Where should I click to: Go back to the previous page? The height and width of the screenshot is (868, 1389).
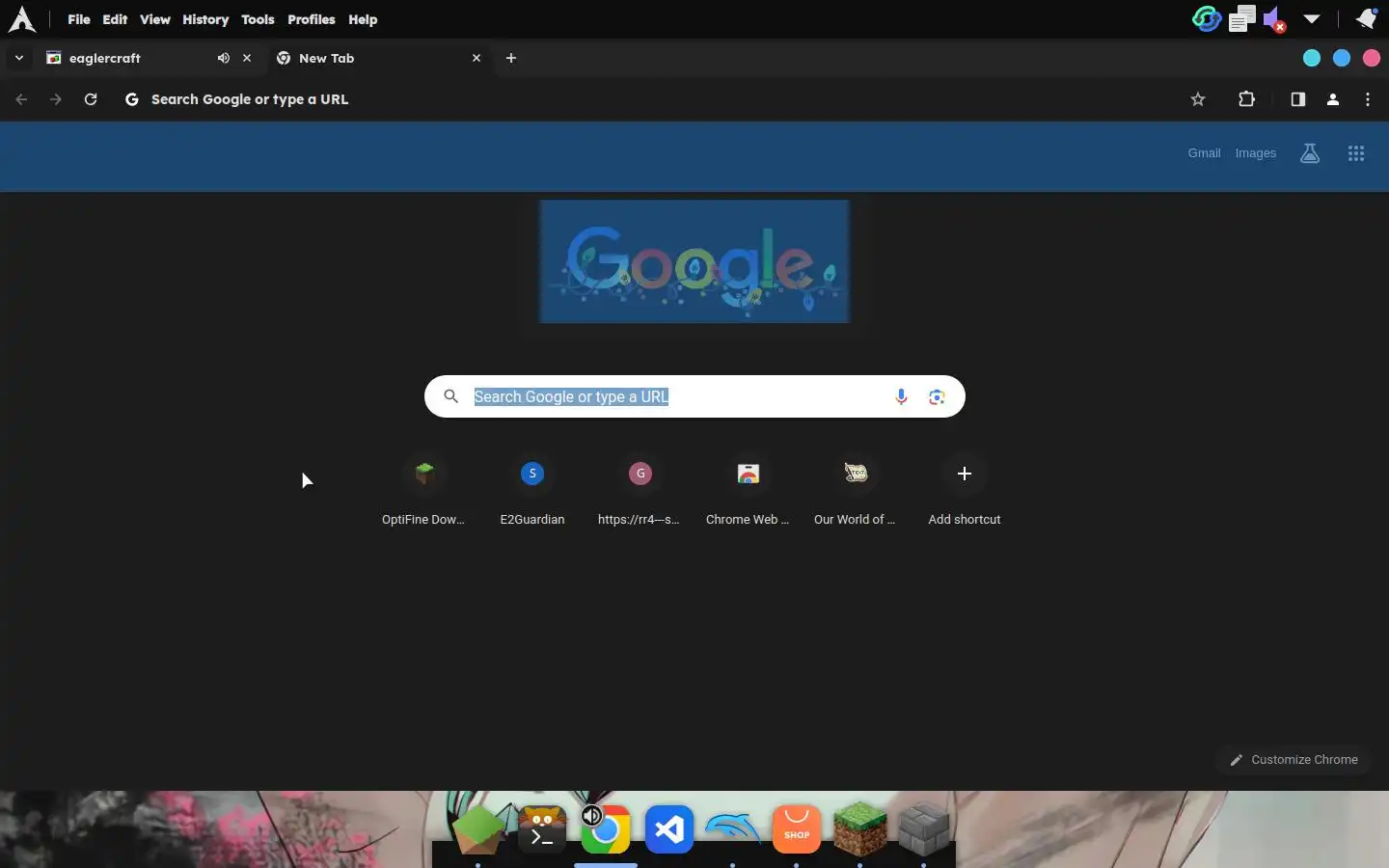21,99
